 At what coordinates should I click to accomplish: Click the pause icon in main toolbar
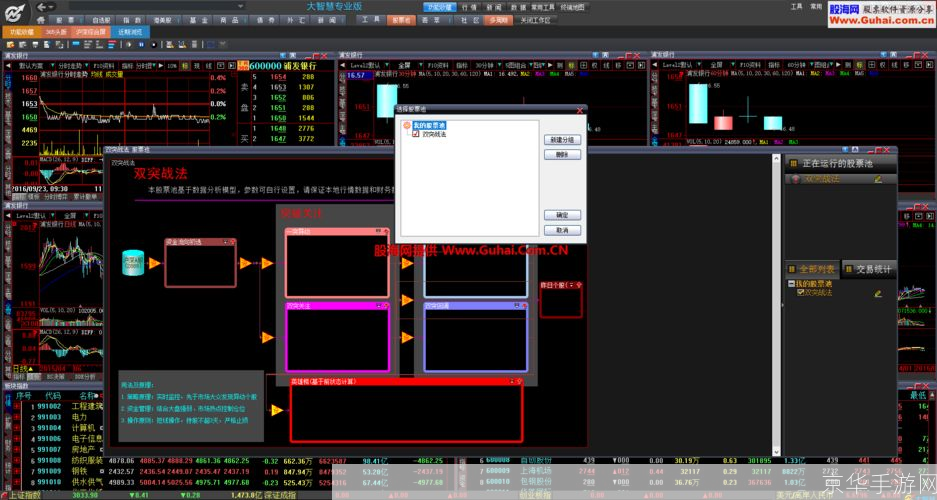[142, 44]
